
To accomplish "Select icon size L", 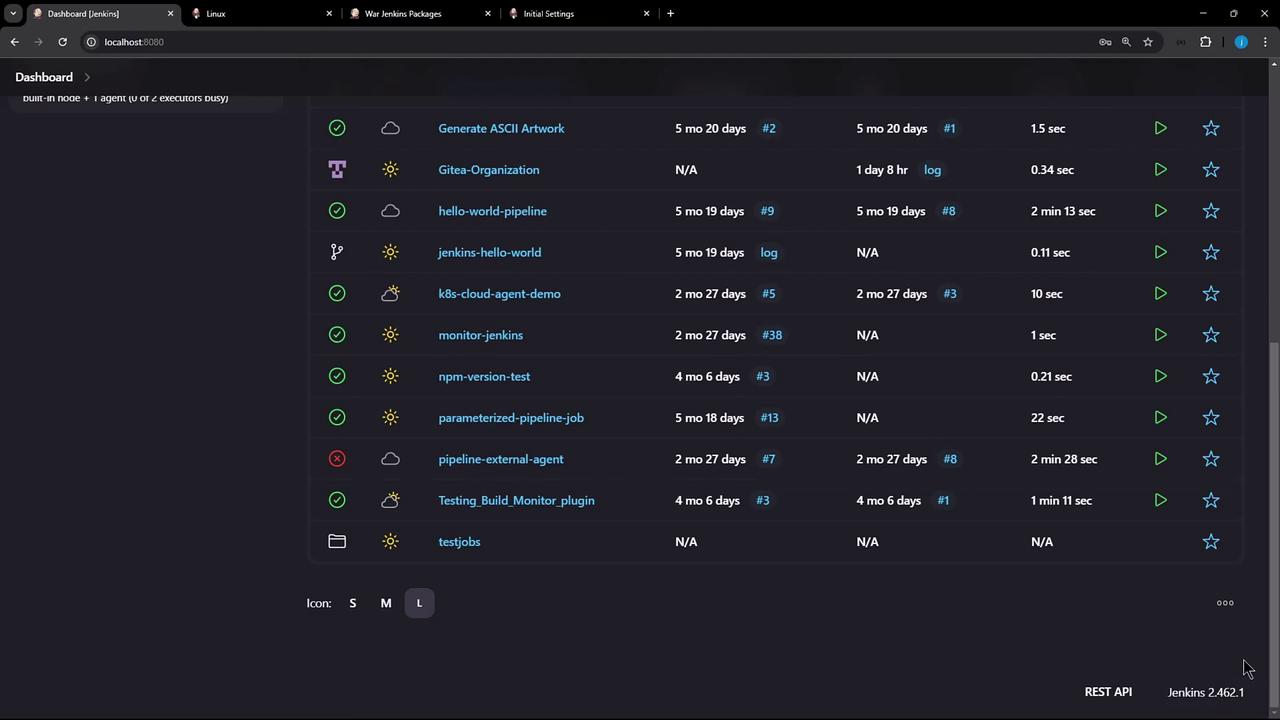I will point(419,603).
